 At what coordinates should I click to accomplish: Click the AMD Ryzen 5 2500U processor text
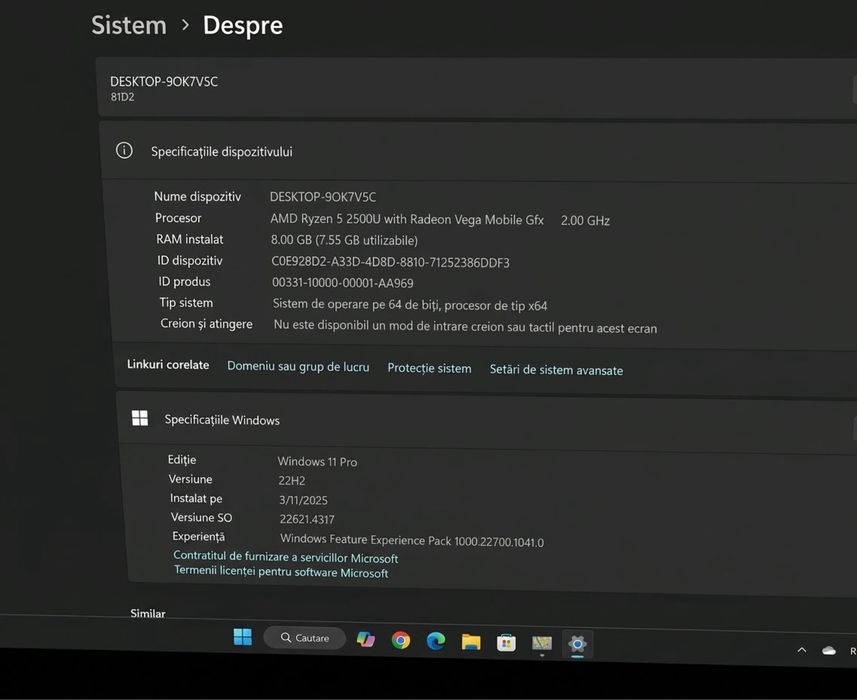[x=407, y=219]
